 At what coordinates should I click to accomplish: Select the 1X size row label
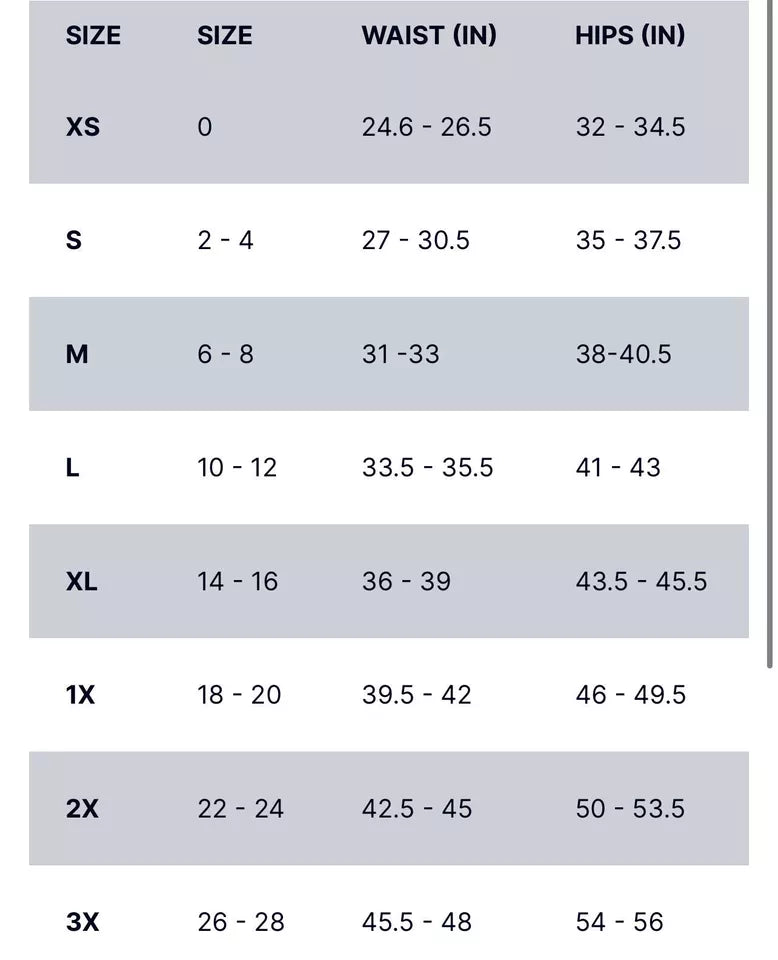(x=81, y=695)
